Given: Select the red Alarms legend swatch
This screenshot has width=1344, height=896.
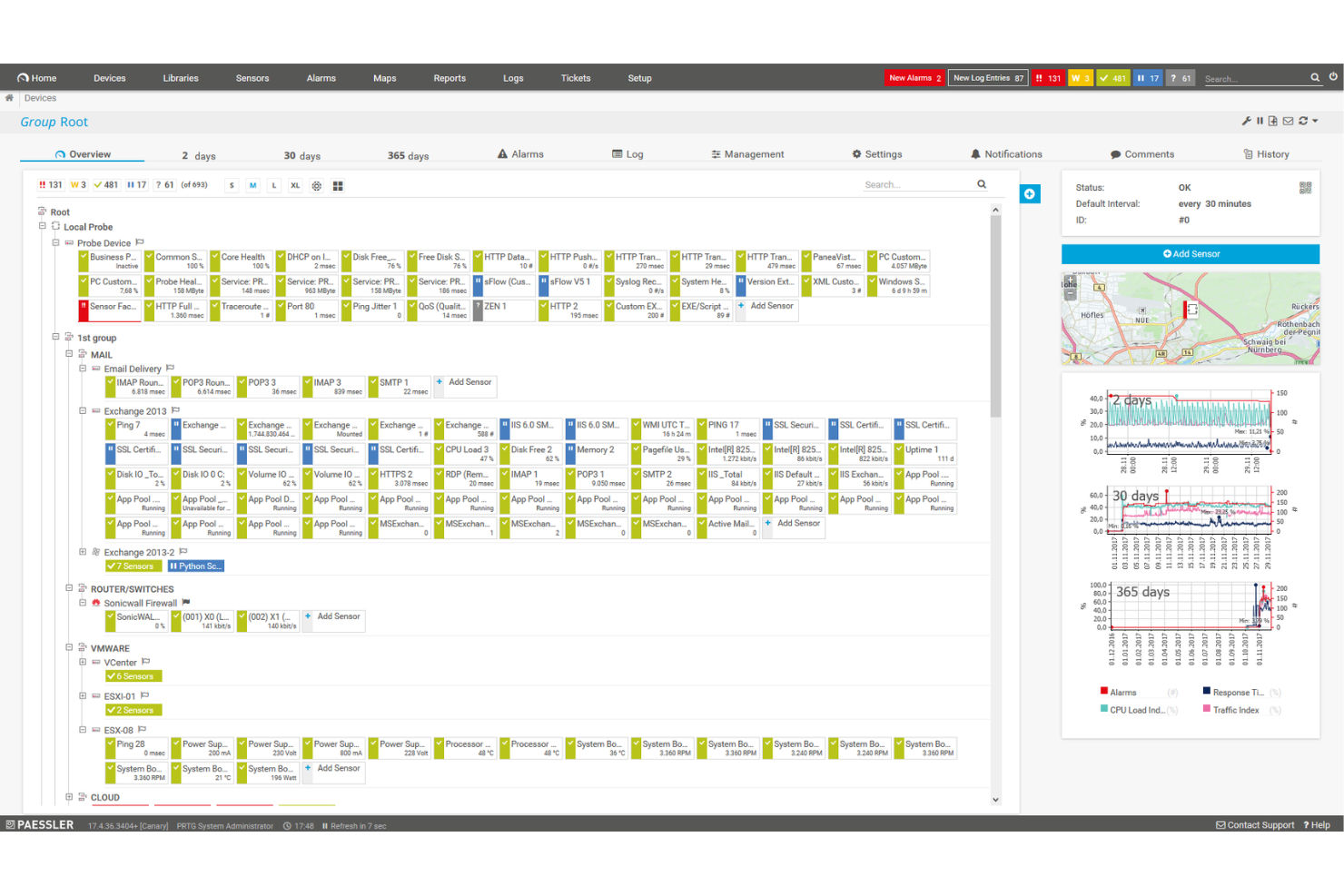Looking at the screenshot, I should point(1103,691).
